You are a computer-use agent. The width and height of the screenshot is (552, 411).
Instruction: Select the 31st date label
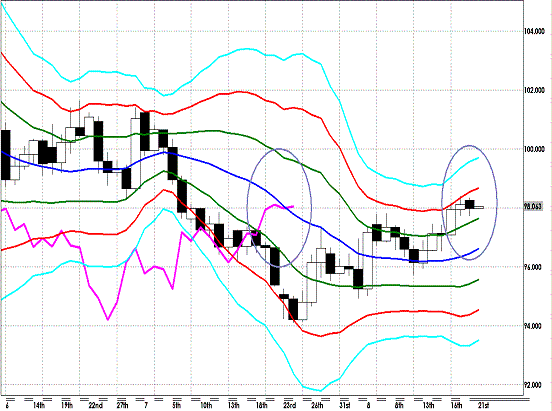(345, 405)
